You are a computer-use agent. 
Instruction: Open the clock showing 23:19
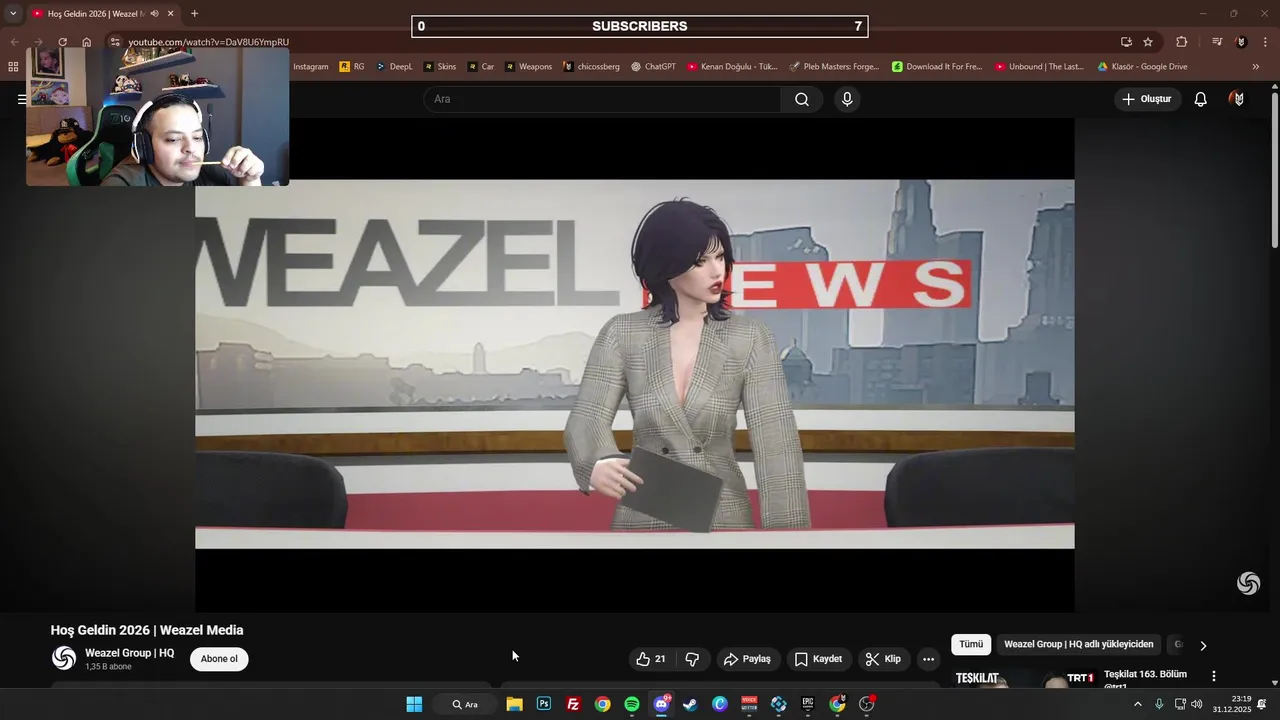coord(1232,704)
